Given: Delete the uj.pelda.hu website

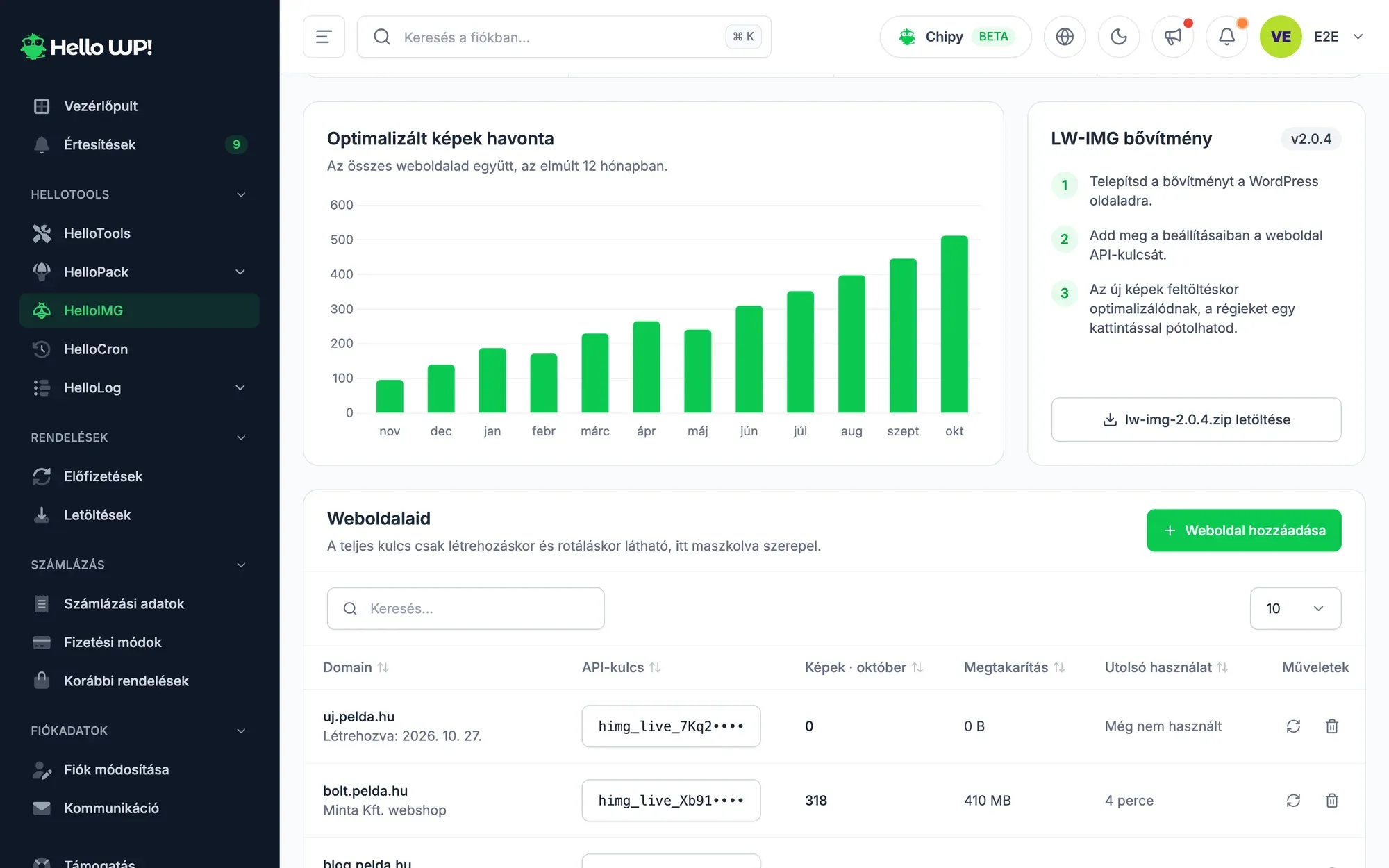Looking at the screenshot, I should (x=1332, y=726).
